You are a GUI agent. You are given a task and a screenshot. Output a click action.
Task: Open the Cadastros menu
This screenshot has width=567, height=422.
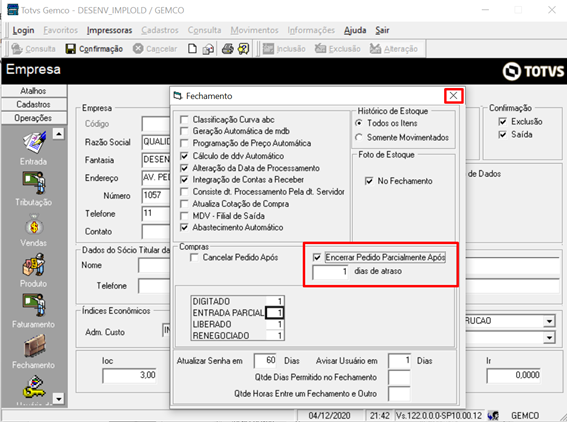click(x=160, y=30)
